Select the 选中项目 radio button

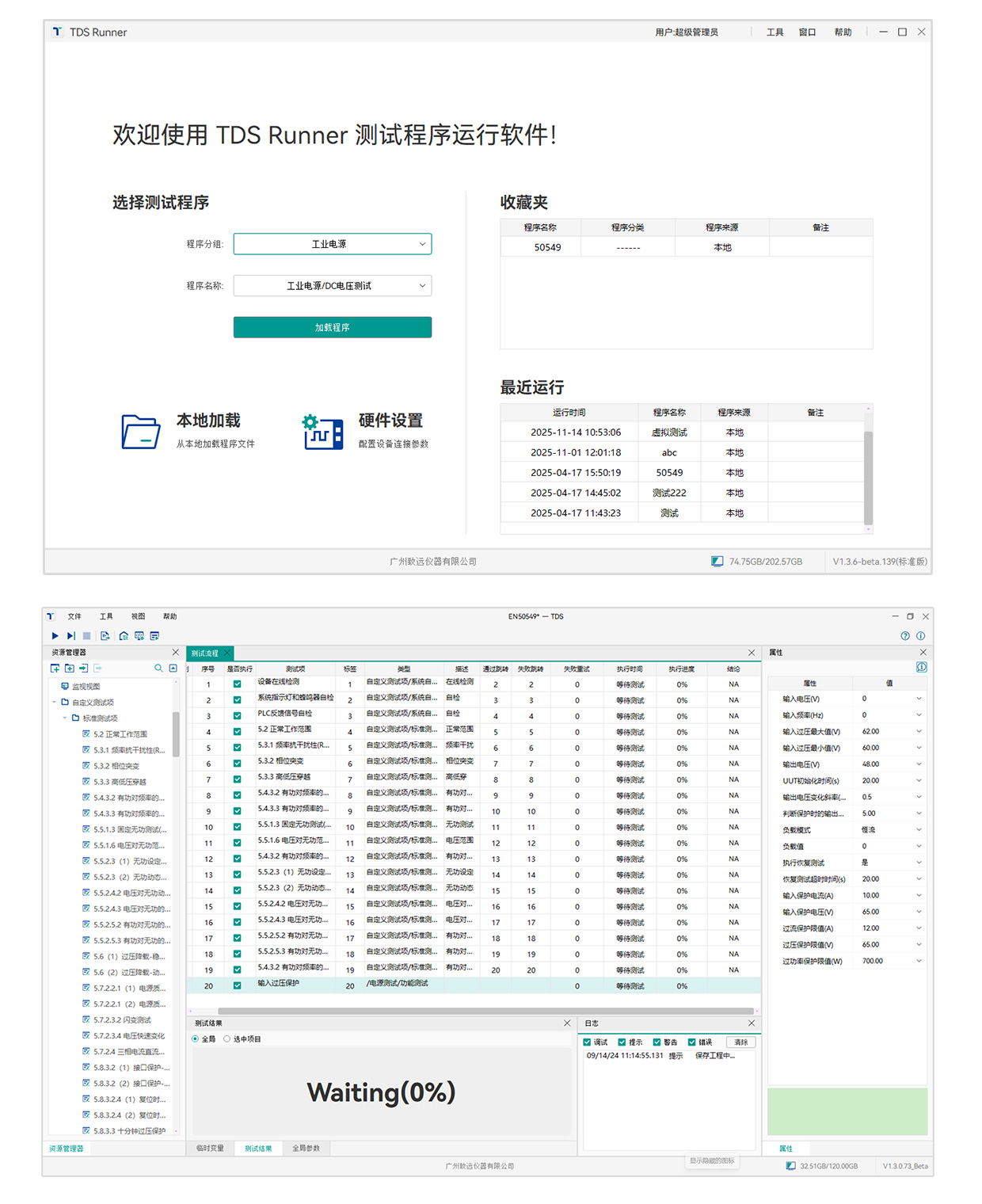227,1039
